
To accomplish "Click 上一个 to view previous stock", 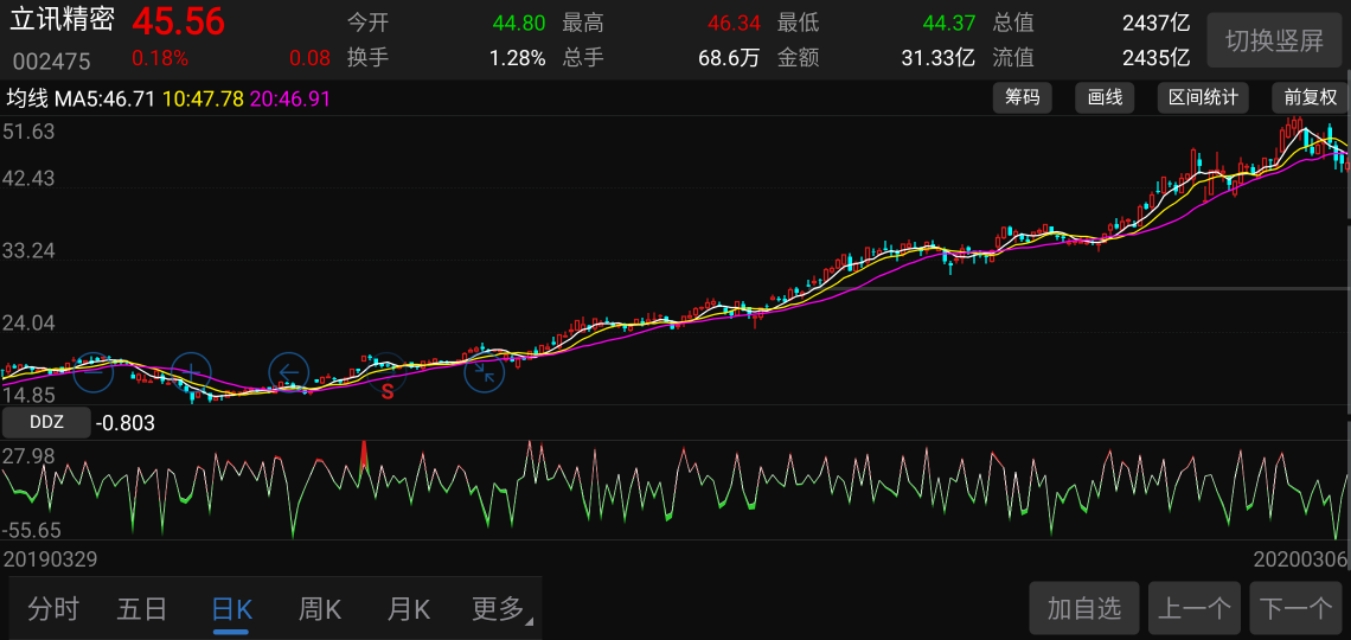I will coord(1193,607).
